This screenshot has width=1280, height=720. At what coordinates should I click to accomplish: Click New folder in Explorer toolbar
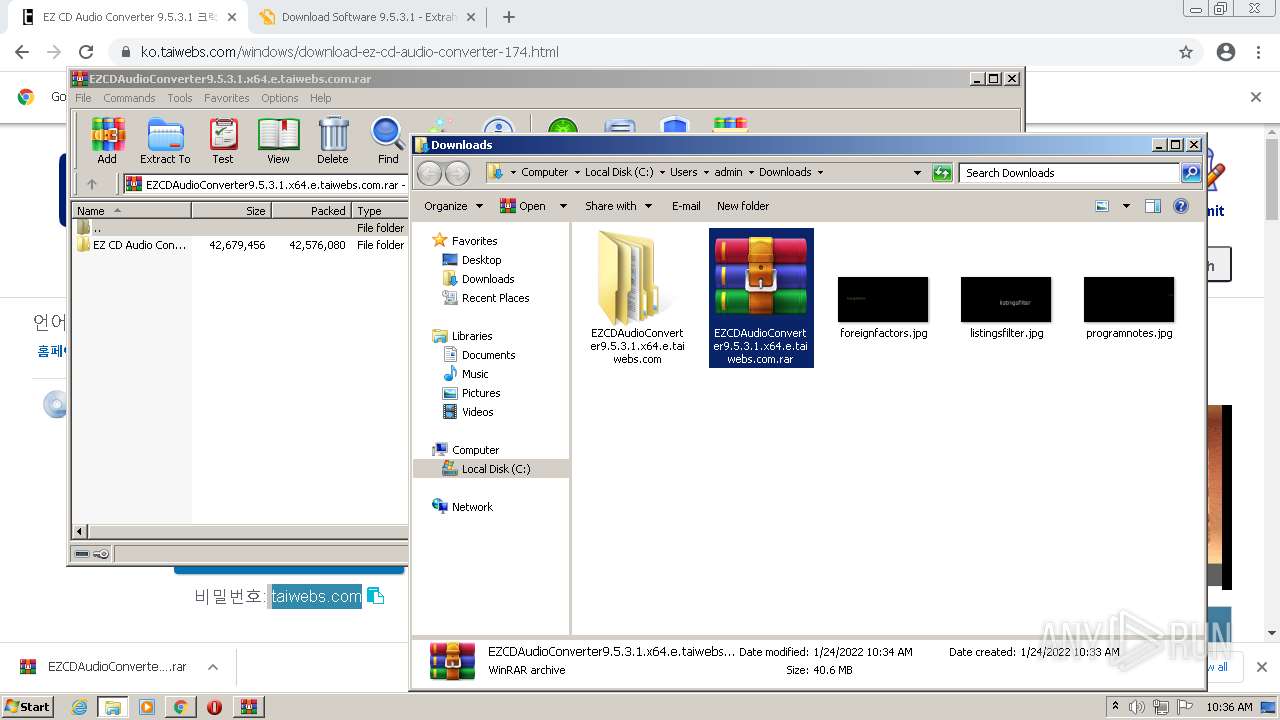[743, 206]
